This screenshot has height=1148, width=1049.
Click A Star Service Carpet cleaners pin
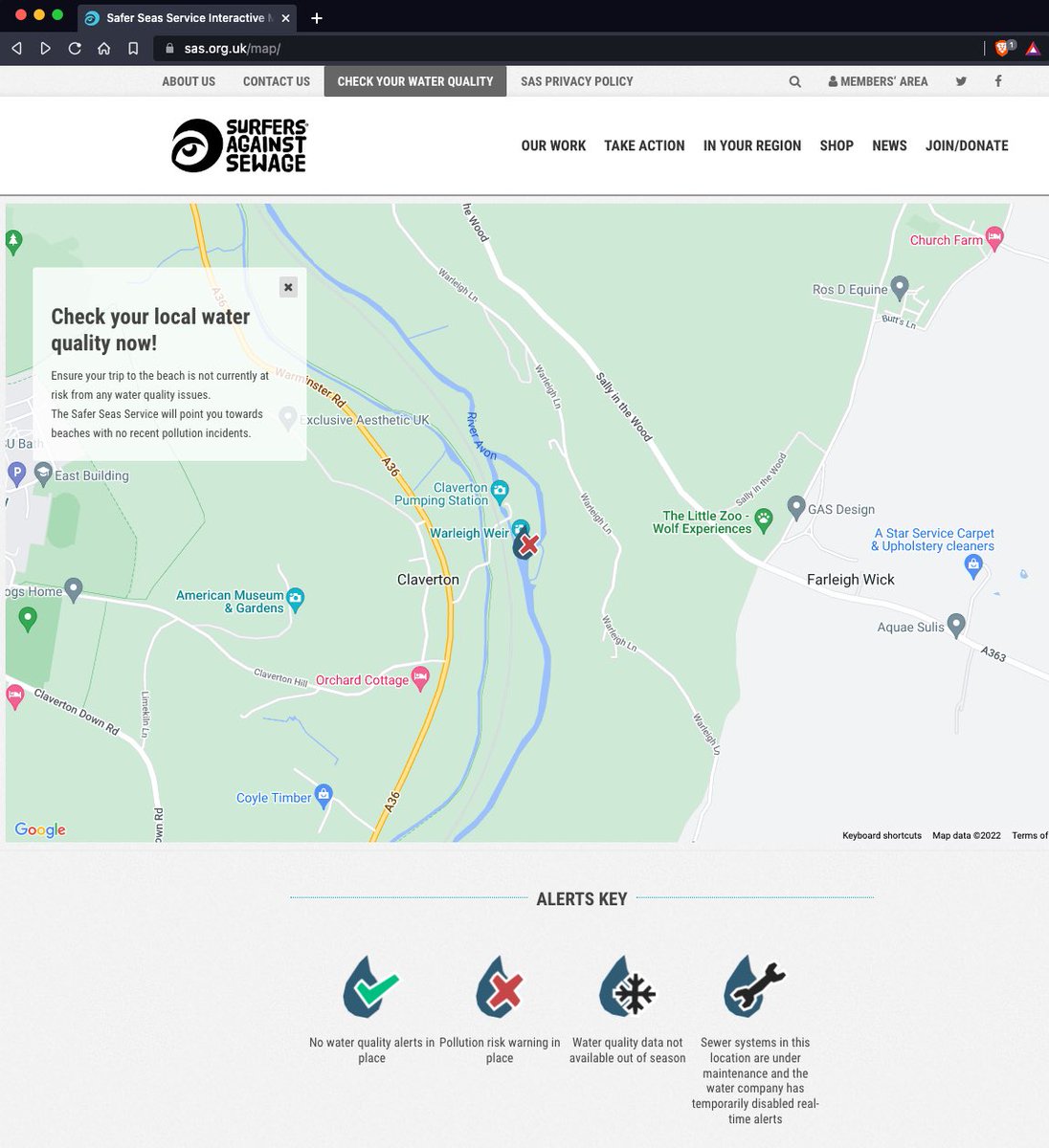[973, 566]
